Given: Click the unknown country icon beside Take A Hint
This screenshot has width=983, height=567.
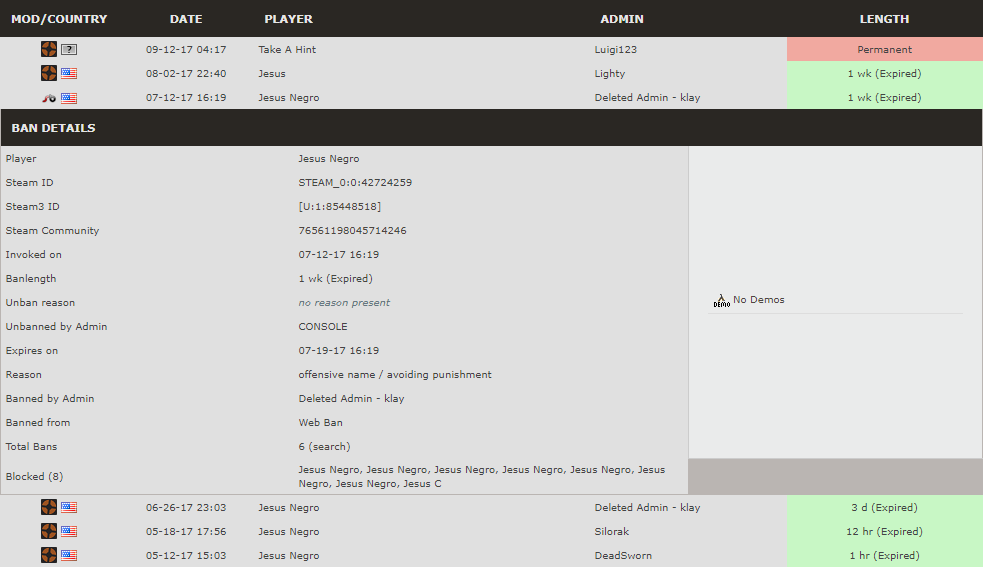Looking at the screenshot, I should tap(68, 49).
